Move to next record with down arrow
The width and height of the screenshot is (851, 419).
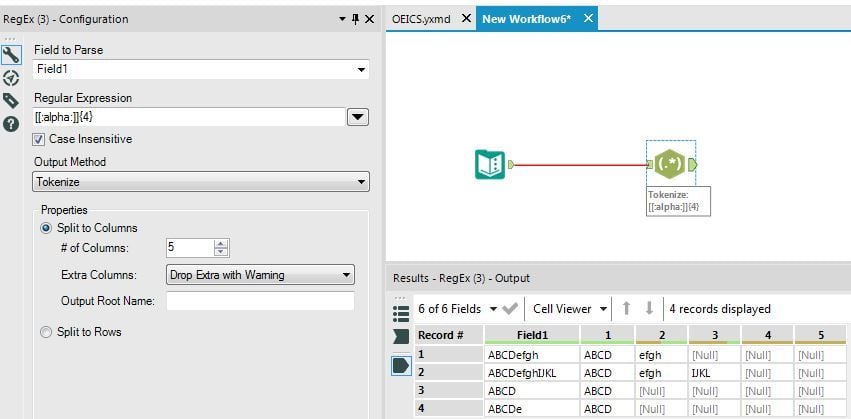[649, 308]
